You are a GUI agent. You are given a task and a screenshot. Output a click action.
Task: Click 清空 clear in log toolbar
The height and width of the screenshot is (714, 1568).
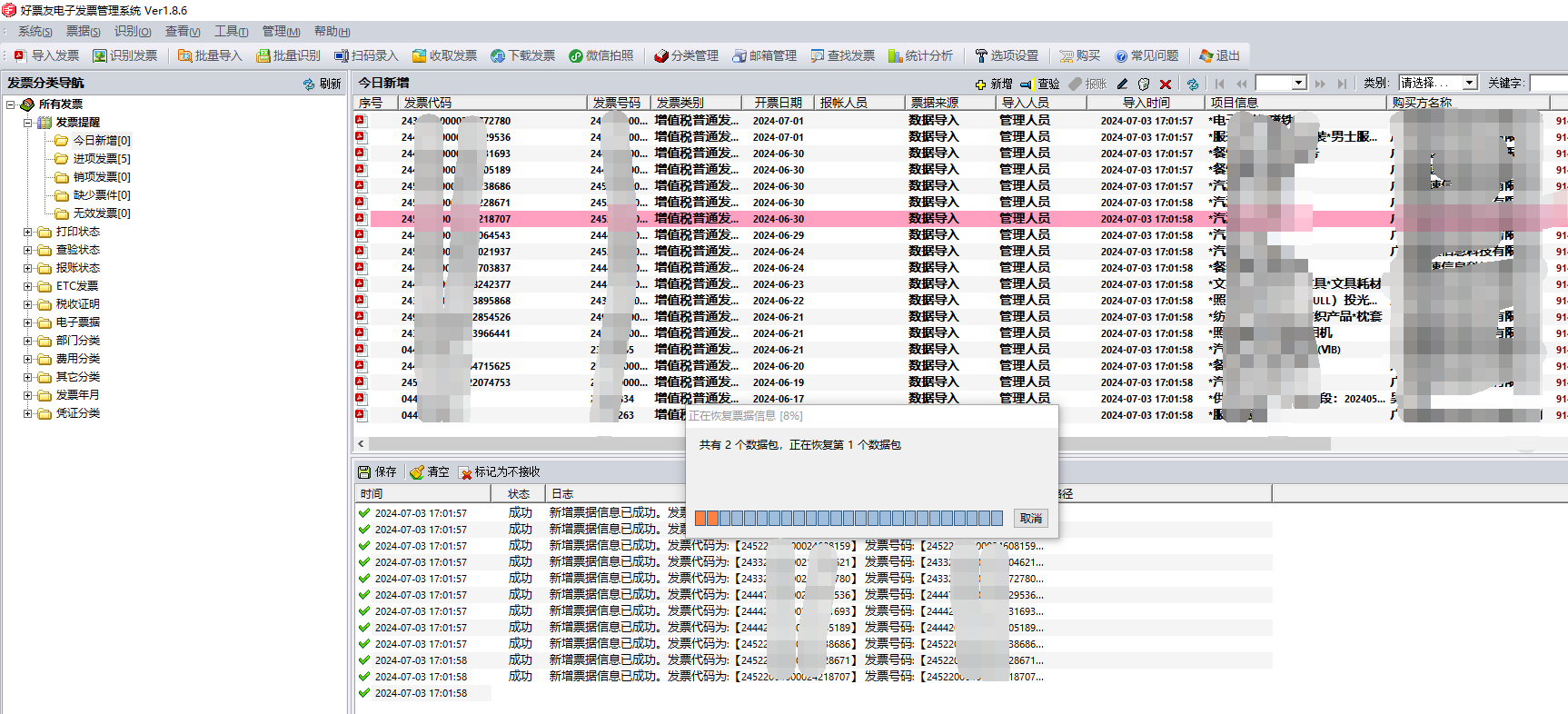(x=430, y=471)
